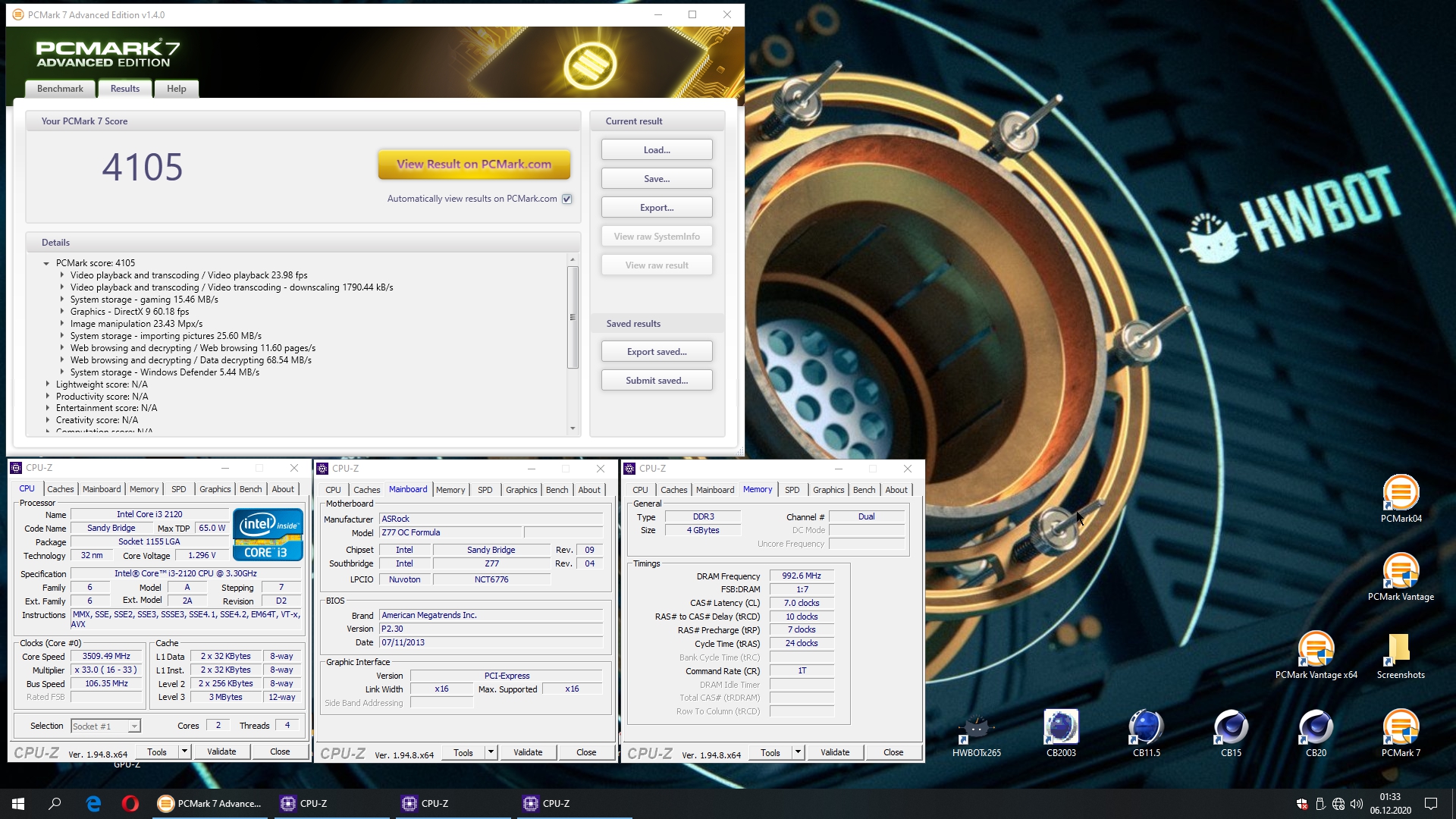The height and width of the screenshot is (819, 1456).
Task: Launch Opera browser from taskbar
Action: coord(130,803)
